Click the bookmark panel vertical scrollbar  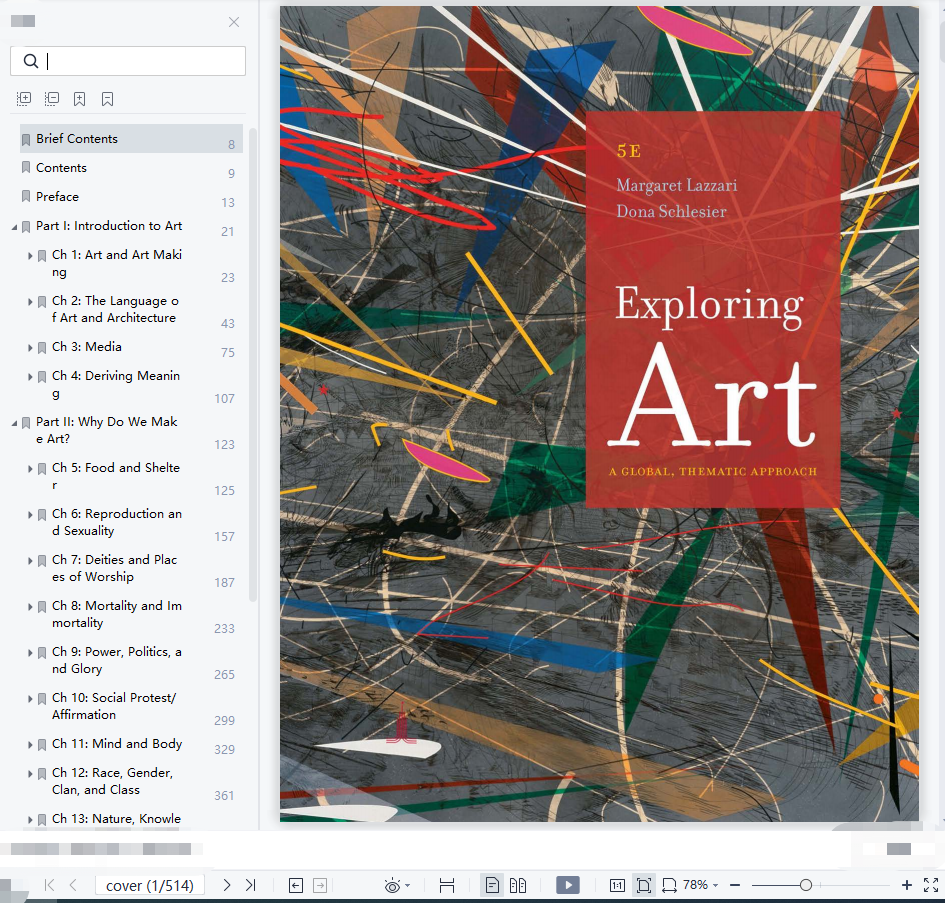(x=253, y=365)
